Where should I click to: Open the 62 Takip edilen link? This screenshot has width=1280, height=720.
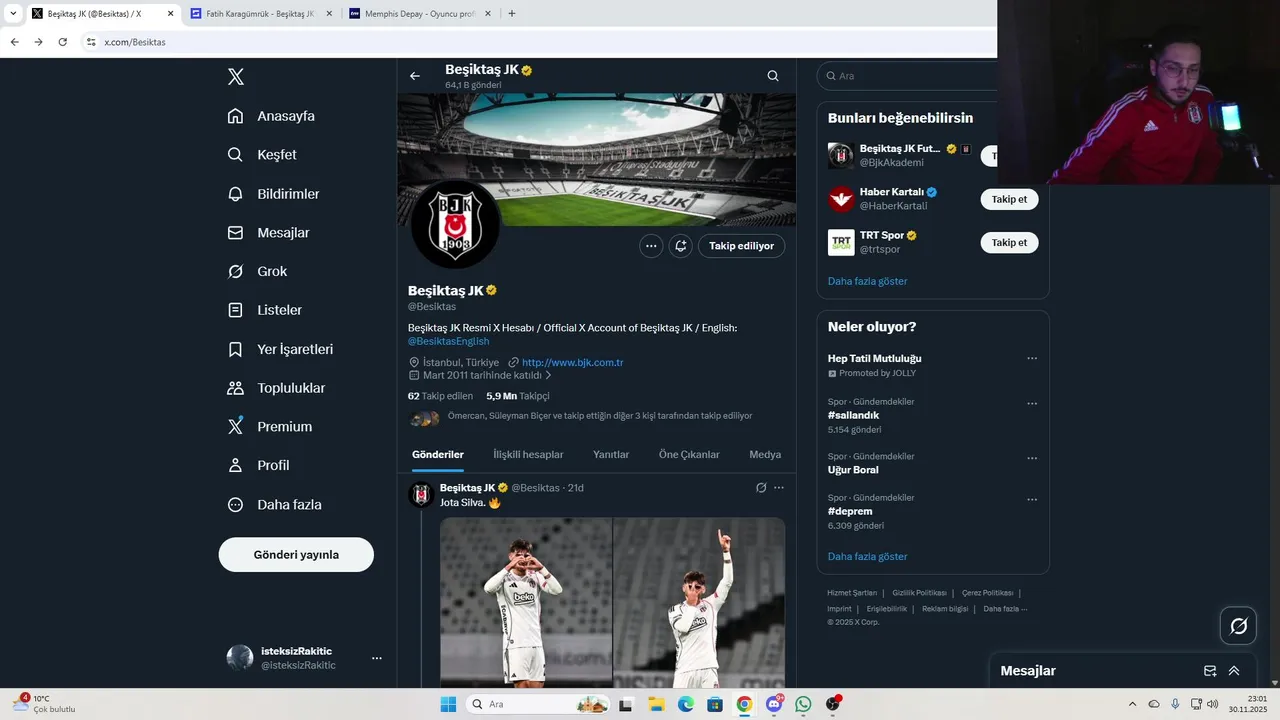point(440,396)
